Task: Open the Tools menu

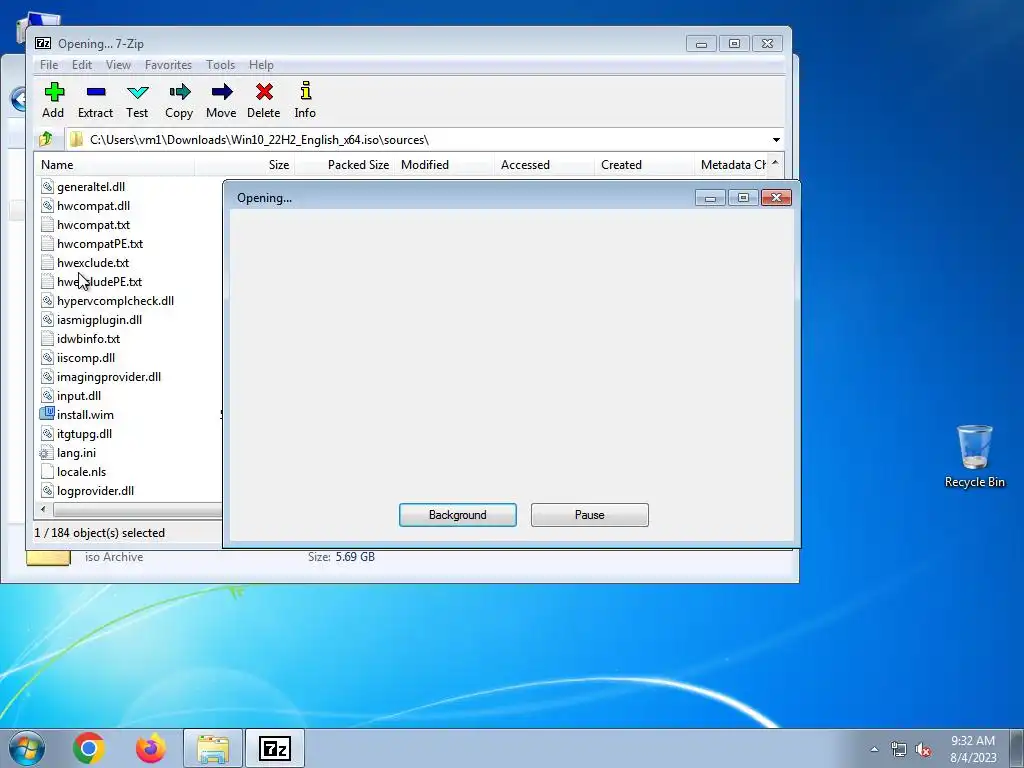Action: tap(221, 65)
